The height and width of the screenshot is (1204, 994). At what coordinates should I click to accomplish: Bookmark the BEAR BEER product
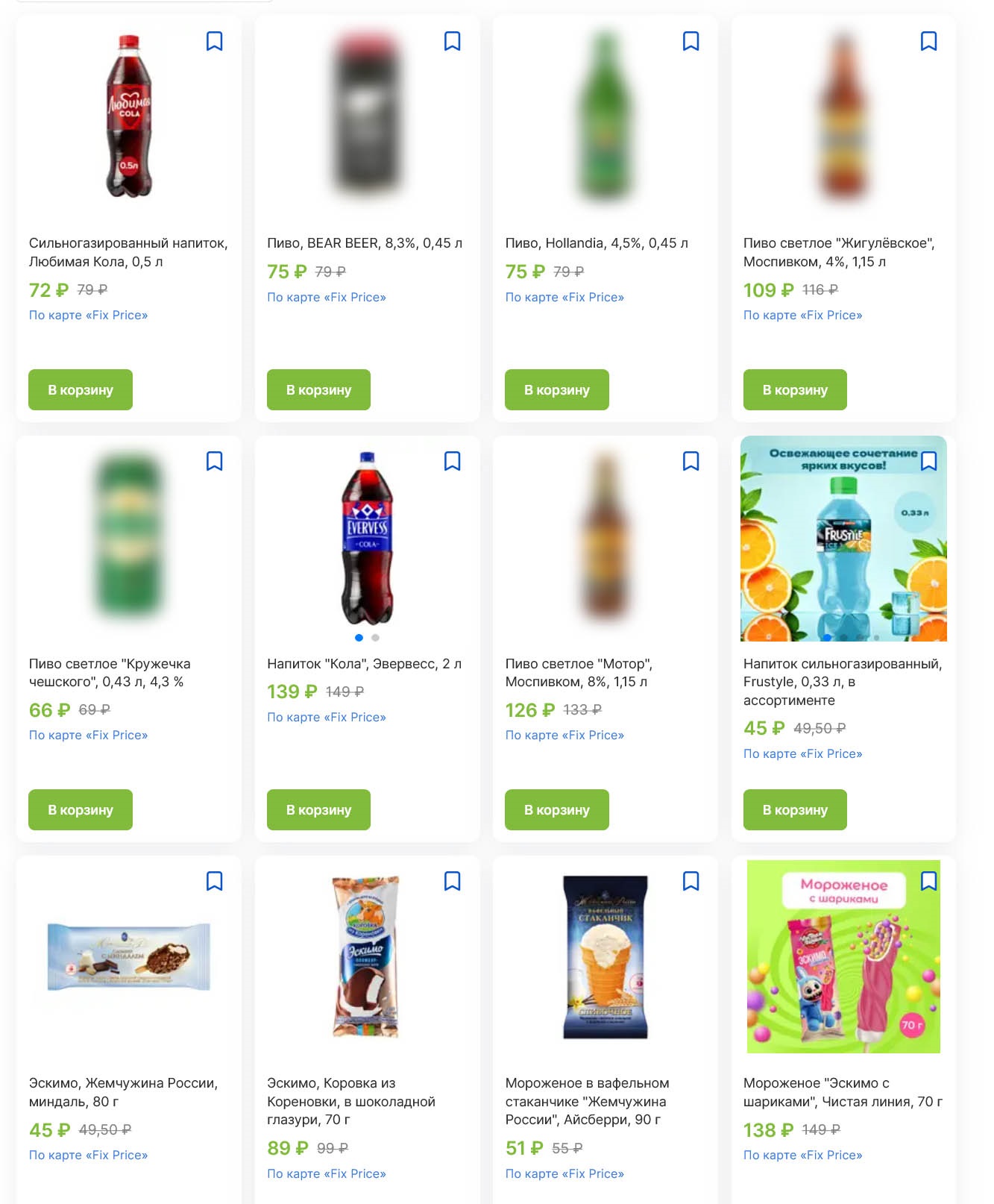point(452,41)
